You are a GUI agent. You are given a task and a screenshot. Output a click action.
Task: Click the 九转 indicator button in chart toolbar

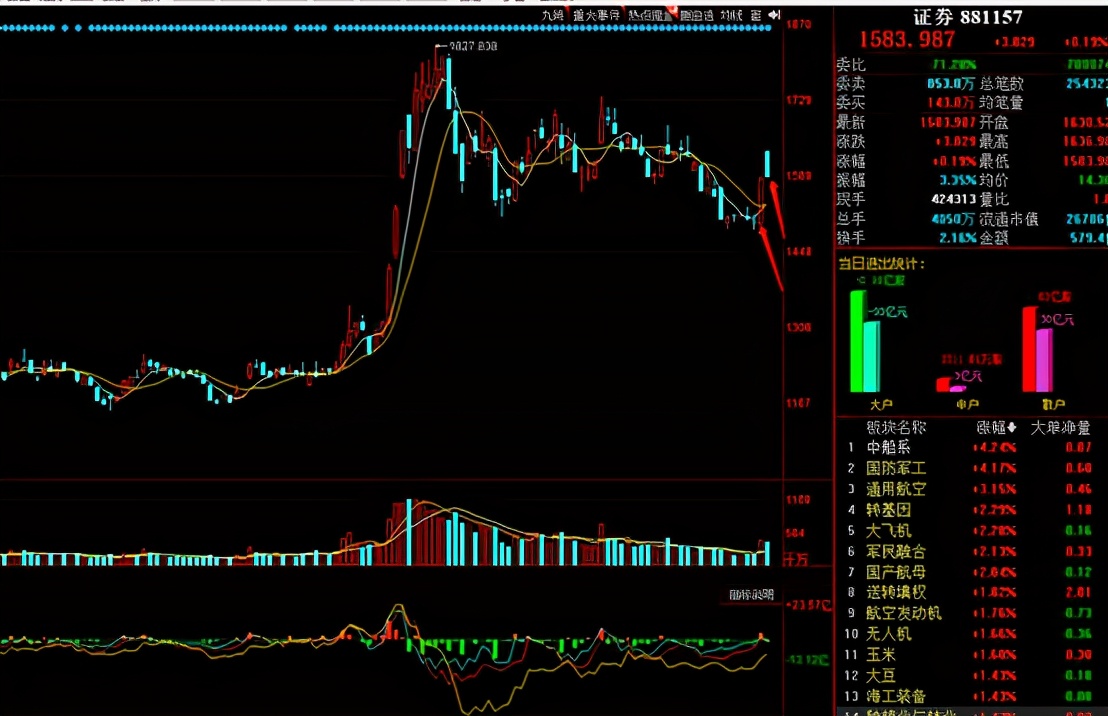(x=553, y=15)
